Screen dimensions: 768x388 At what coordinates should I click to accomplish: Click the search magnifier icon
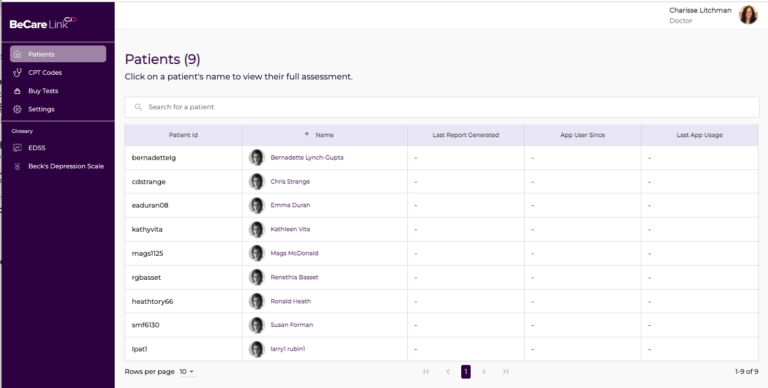138,107
